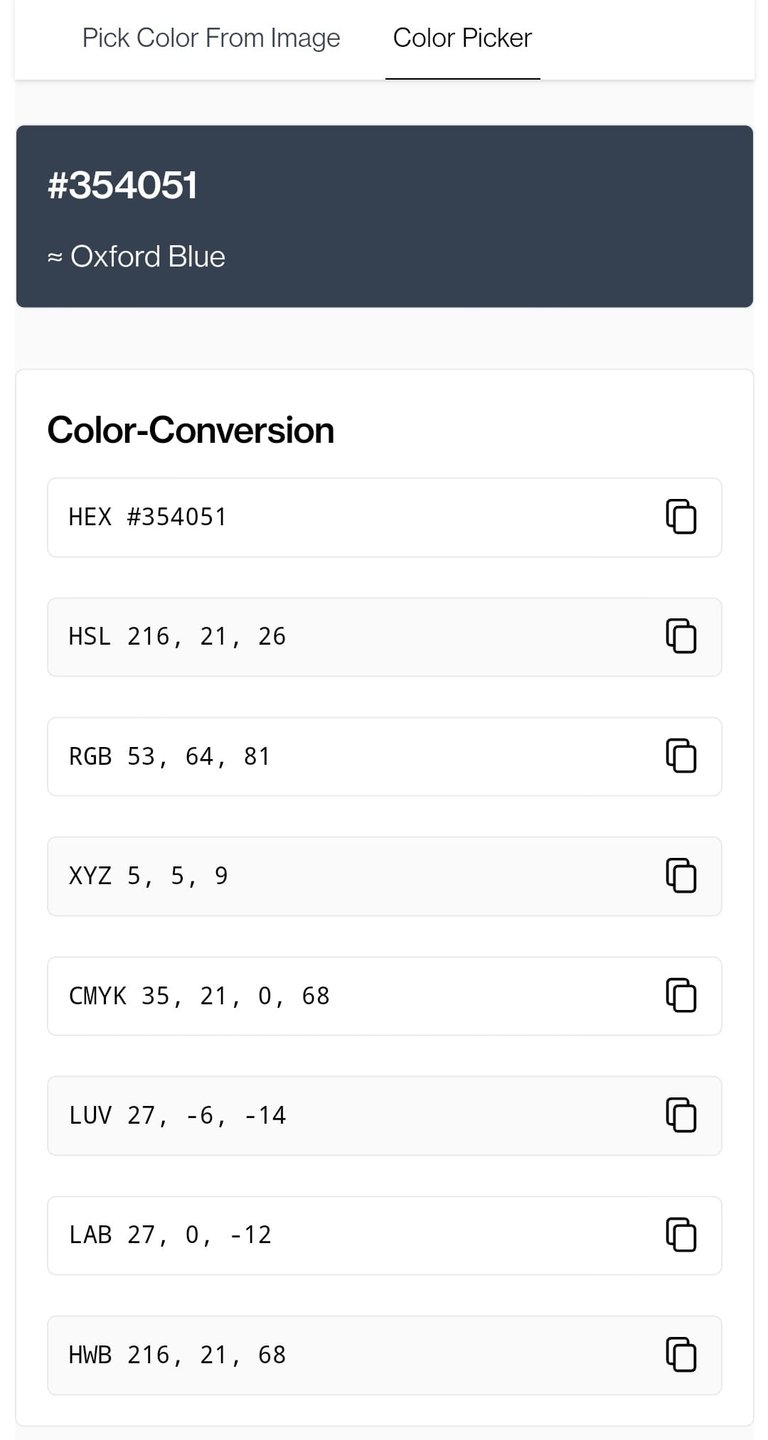Copy the HSL value
Screen dimensions: 768x1440
(681, 637)
